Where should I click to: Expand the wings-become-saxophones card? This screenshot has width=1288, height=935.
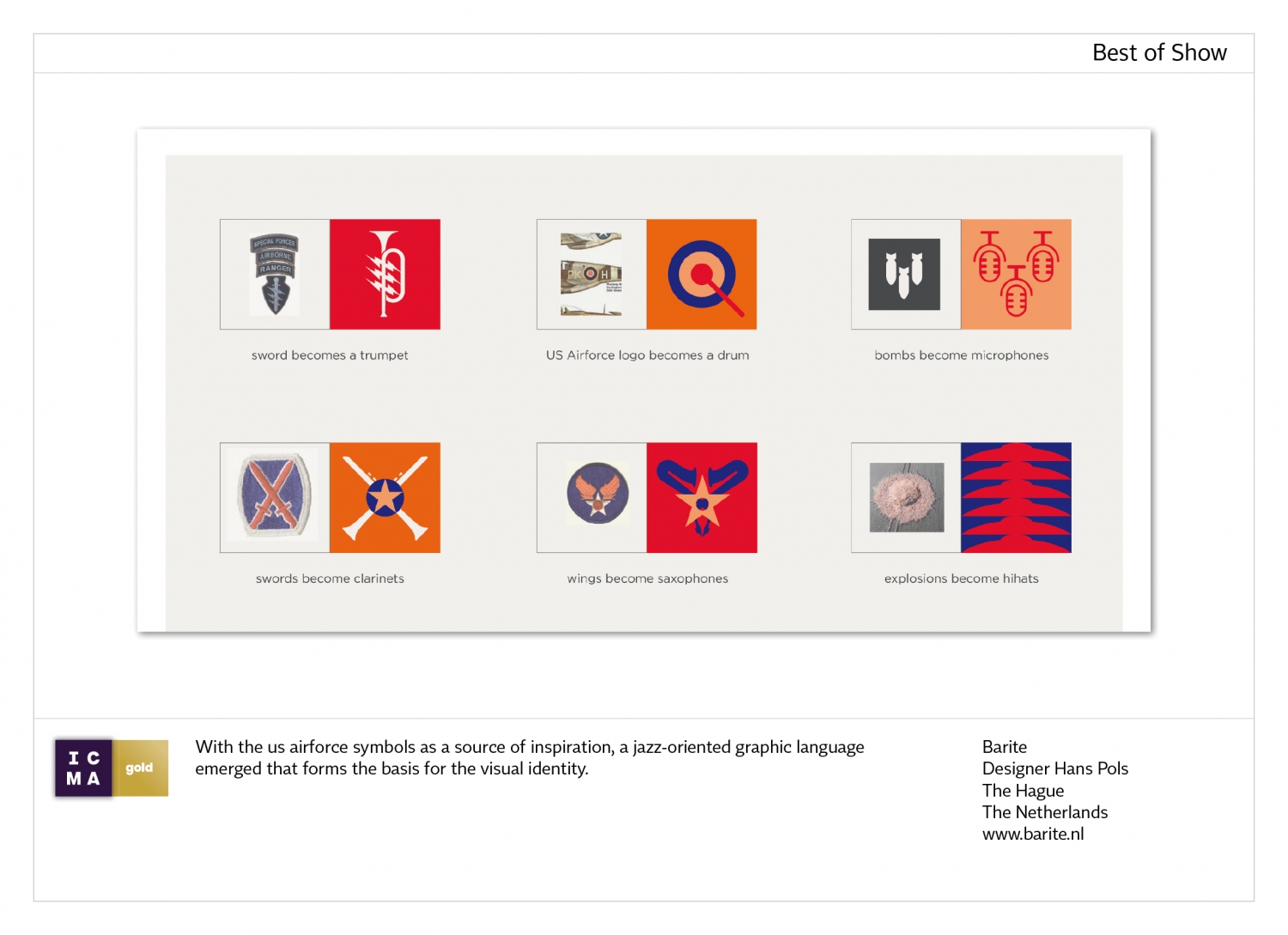pyautogui.click(x=647, y=498)
